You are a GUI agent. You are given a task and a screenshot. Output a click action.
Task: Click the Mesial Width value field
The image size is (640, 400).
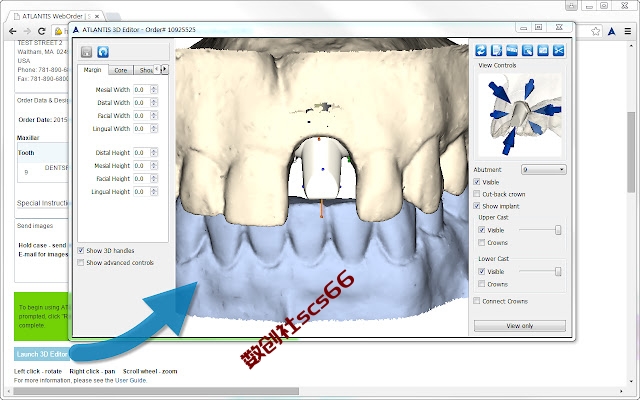click(x=142, y=89)
